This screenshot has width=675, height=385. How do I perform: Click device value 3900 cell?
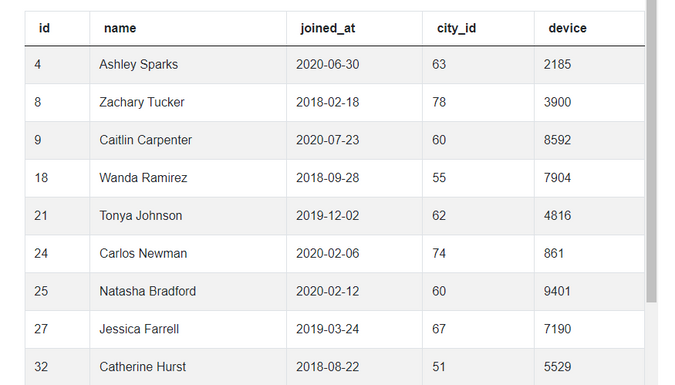coord(589,102)
